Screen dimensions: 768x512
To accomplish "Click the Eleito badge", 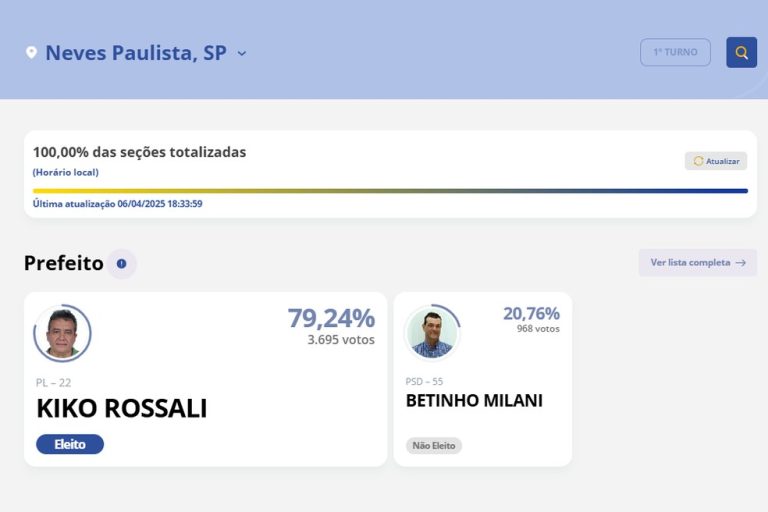I will pos(70,444).
